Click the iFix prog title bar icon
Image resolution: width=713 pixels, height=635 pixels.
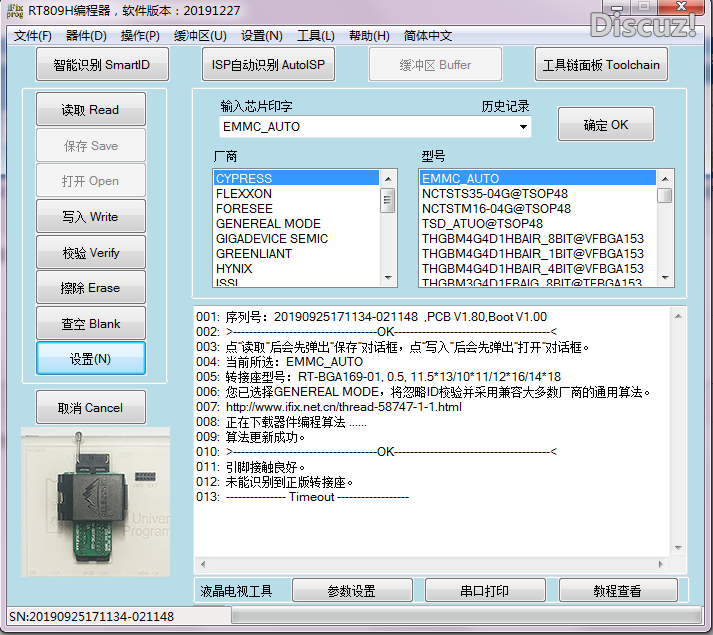15,10
